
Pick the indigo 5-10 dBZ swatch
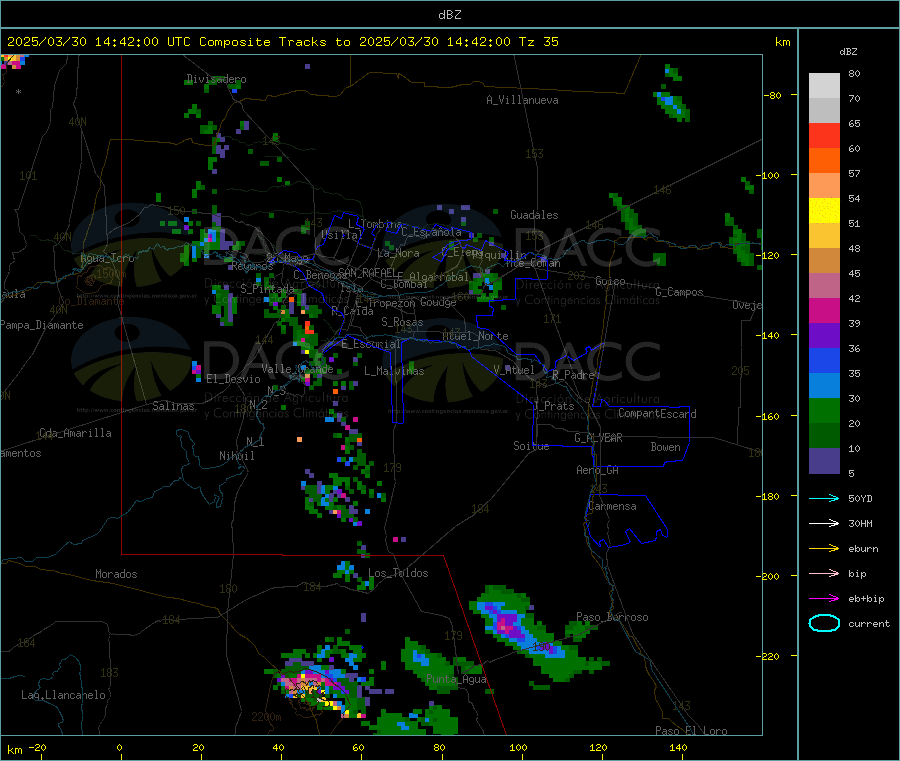tap(824, 461)
